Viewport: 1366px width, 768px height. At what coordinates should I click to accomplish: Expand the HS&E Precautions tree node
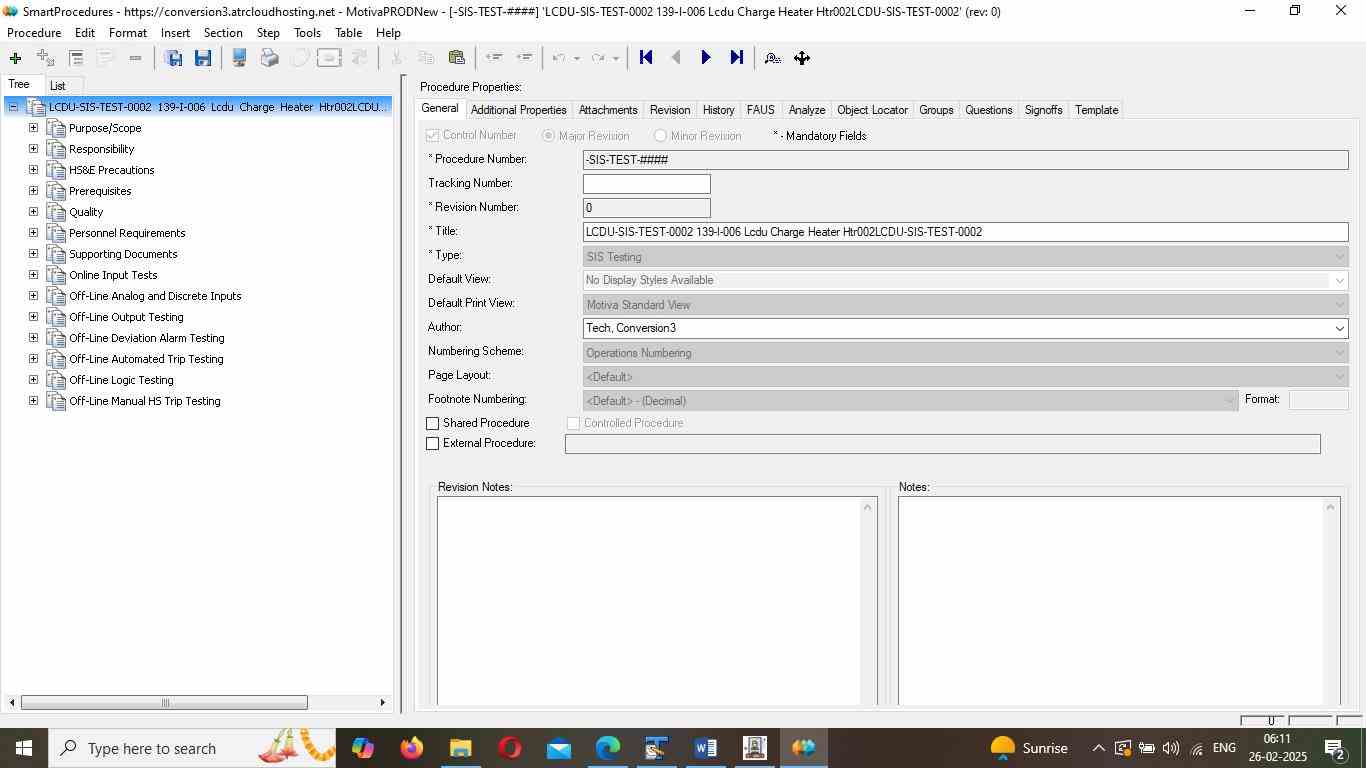coord(33,170)
